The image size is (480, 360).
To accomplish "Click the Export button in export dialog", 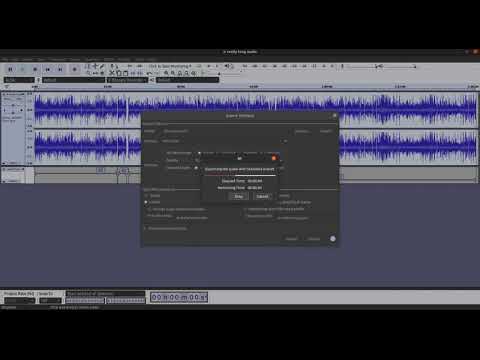I will point(314,239).
